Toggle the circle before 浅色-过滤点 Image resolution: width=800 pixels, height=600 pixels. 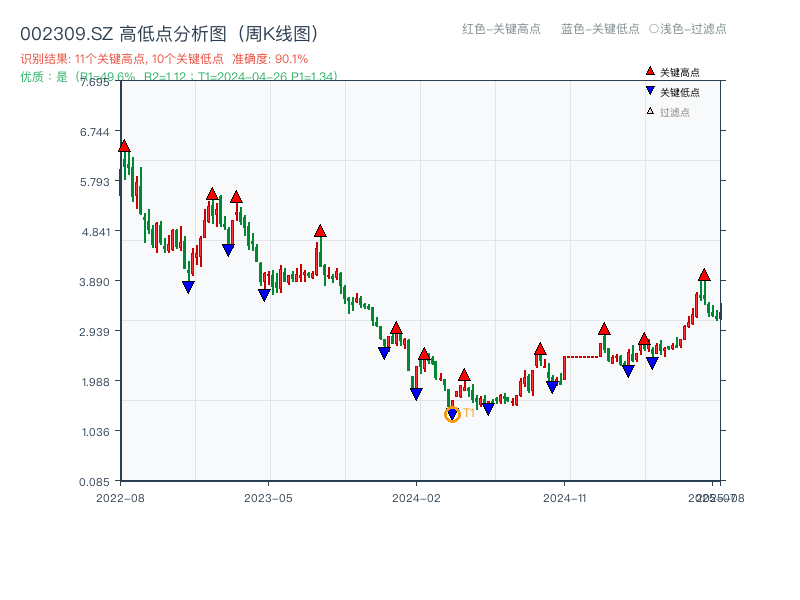(x=654, y=29)
